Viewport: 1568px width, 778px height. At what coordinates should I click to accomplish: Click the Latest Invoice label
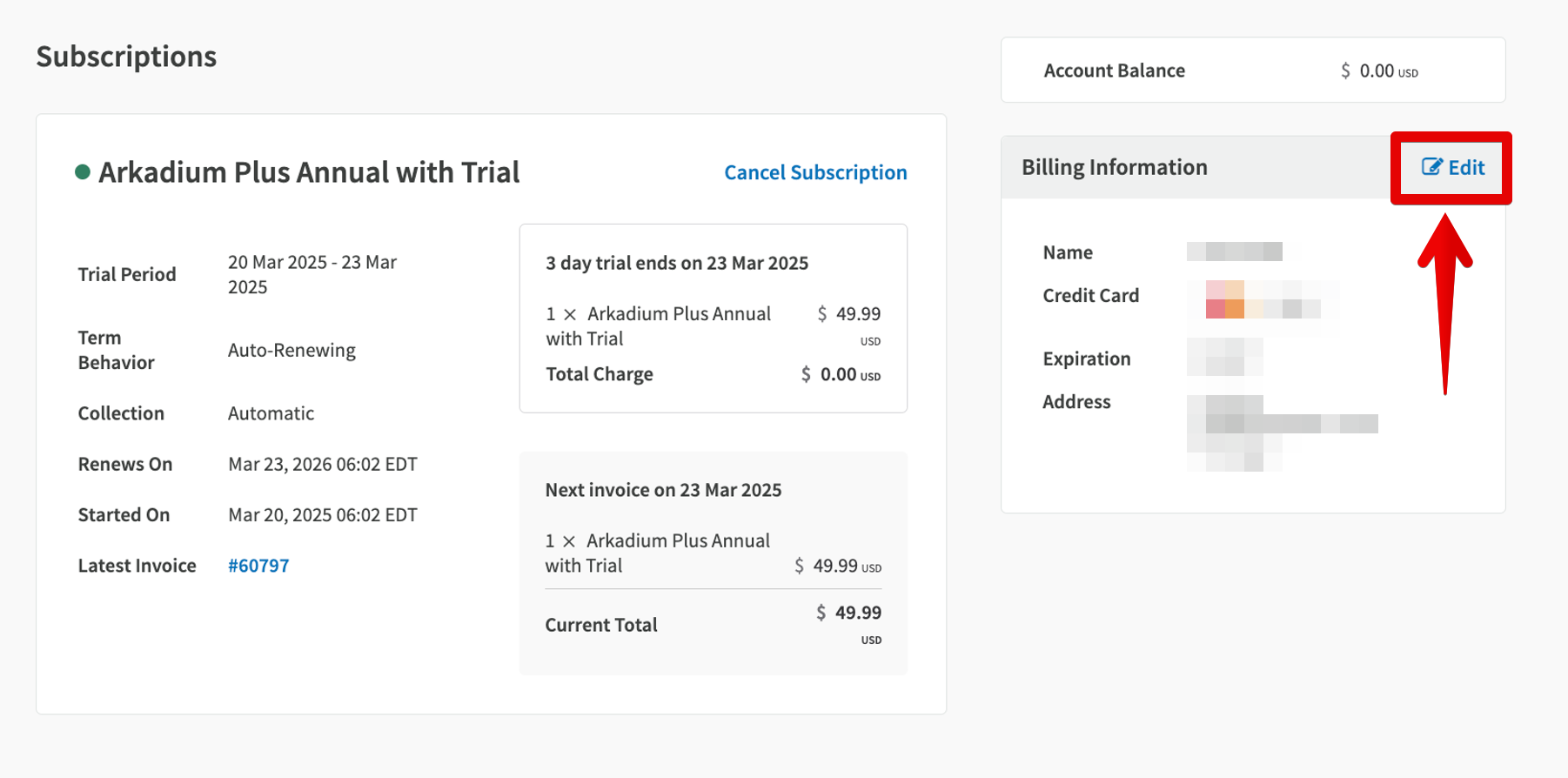coord(137,566)
